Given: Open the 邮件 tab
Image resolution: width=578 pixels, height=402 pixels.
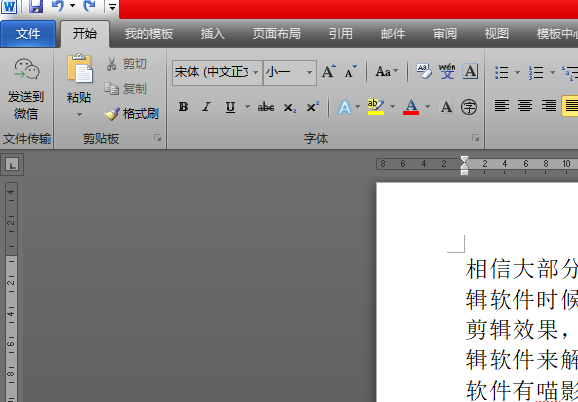Looking at the screenshot, I should [x=393, y=34].
